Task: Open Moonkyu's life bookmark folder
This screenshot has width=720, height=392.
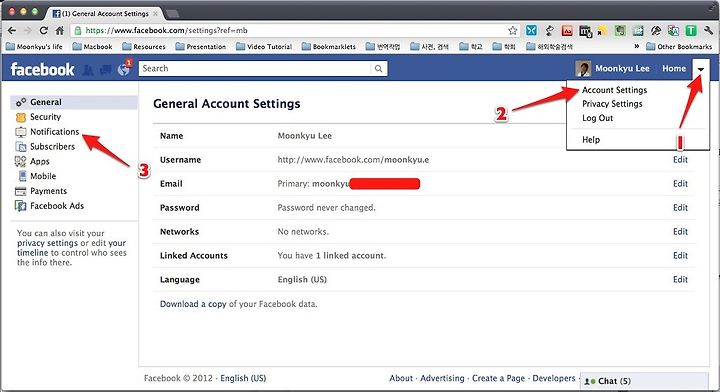Action: click(34, 46)
